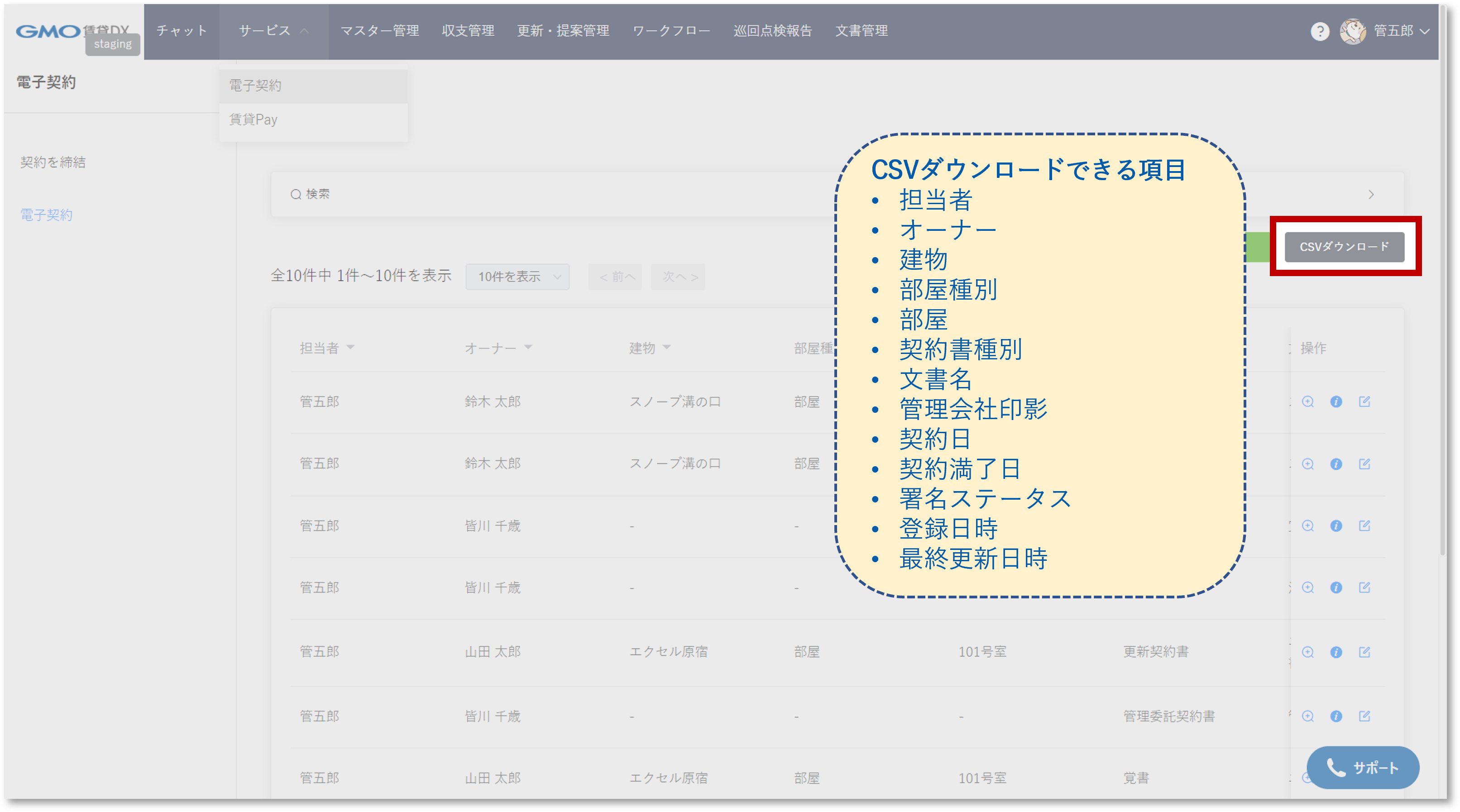
Task: Click 契約を締結 in the sidebar
Action: [x=53, y=162]
